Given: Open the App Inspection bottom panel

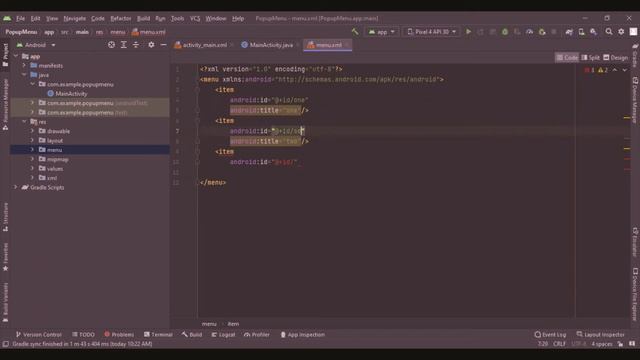Looking at the screenshot, I should coord(302,334).
